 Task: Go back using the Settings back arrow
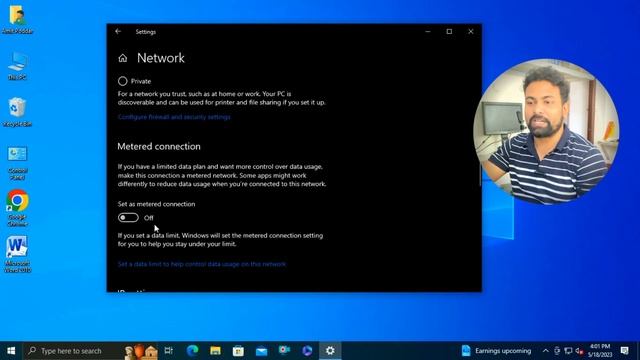pyautogui.click(x=118, y=31)
